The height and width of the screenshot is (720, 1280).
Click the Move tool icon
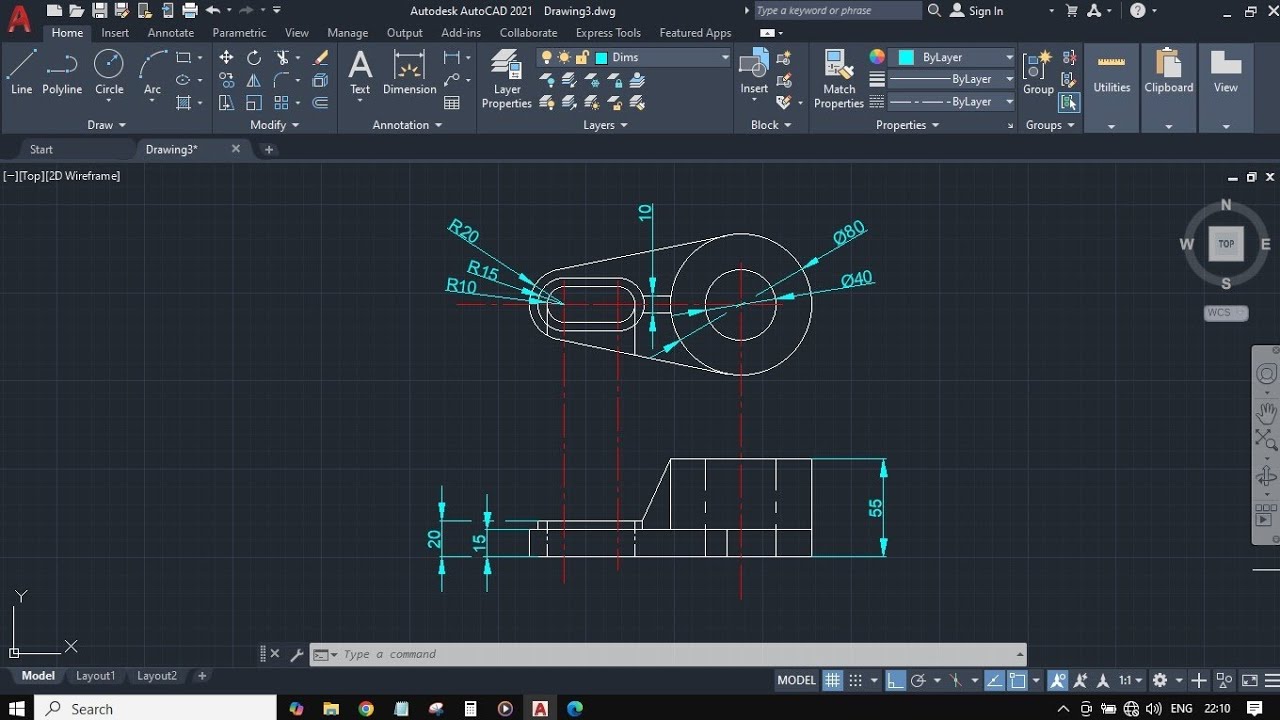(226, 58)
